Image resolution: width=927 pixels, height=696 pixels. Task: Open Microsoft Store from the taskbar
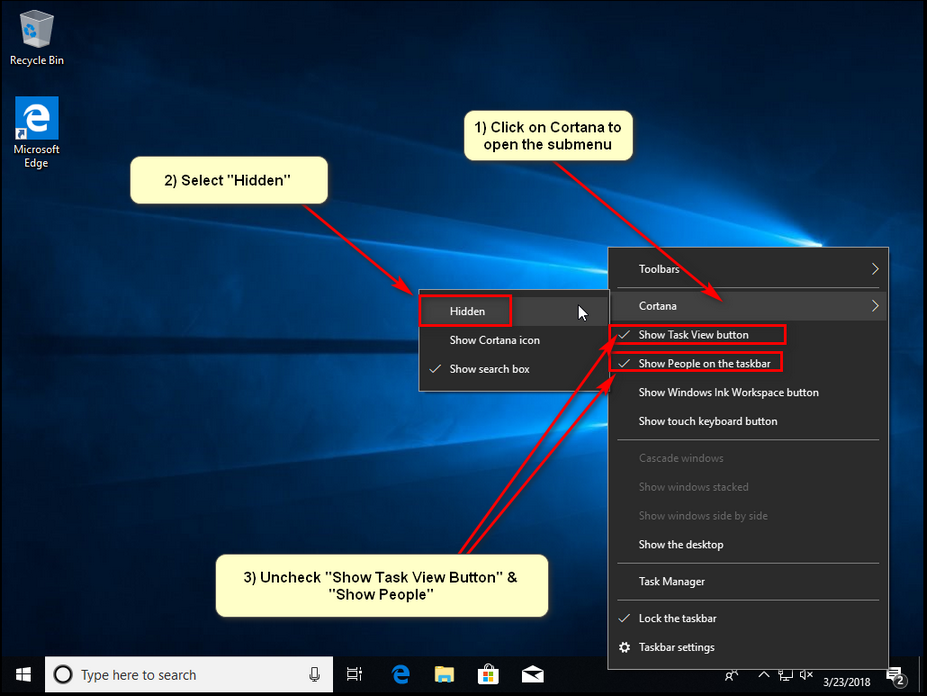tap(488, 674)
